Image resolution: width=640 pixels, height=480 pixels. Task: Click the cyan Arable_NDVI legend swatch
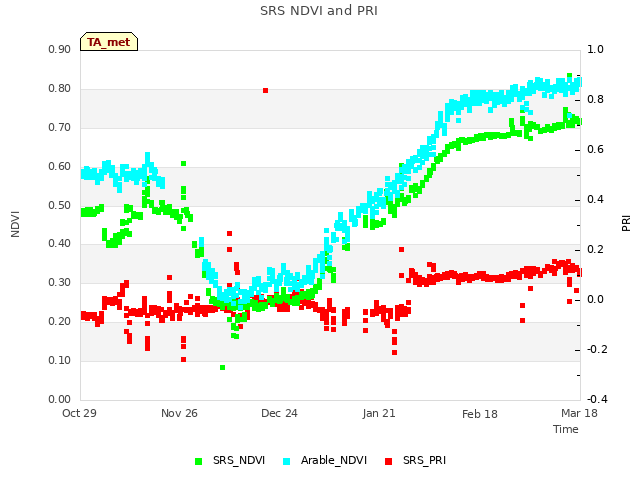287,461
